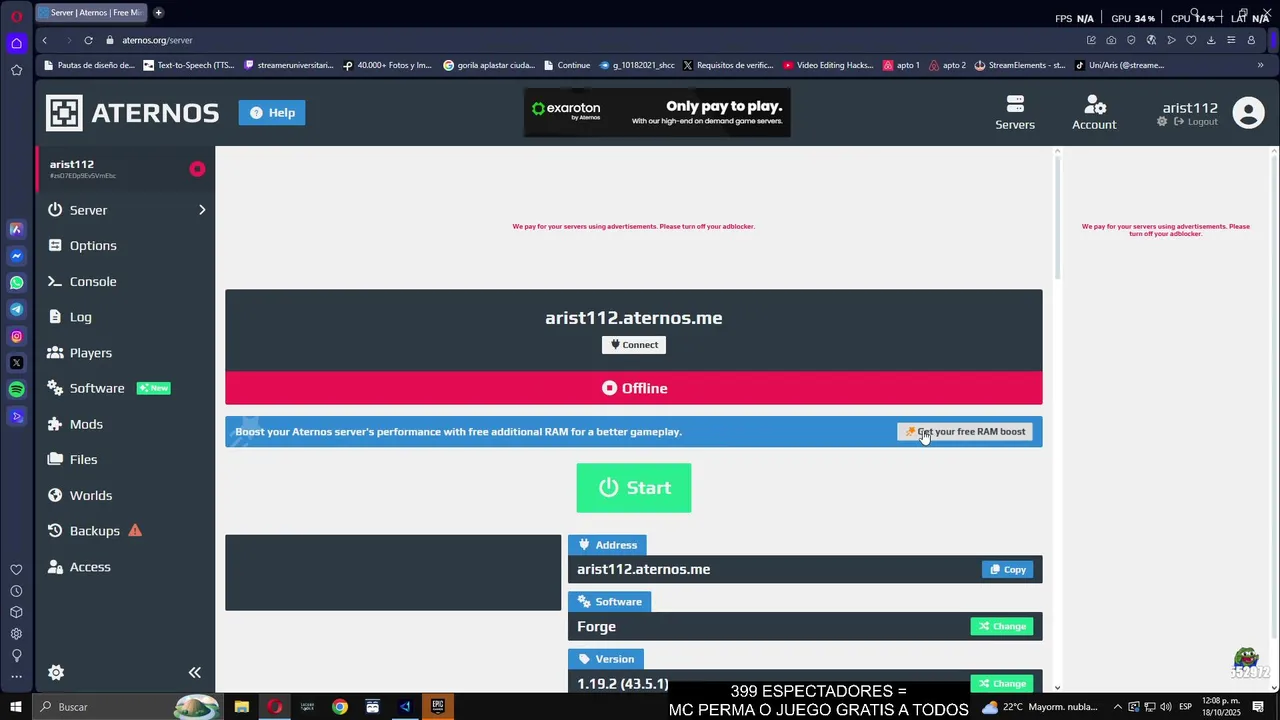Open Video Editing Hacks bookmark
Screen dimensions: 1280x720
pos(828,65)
